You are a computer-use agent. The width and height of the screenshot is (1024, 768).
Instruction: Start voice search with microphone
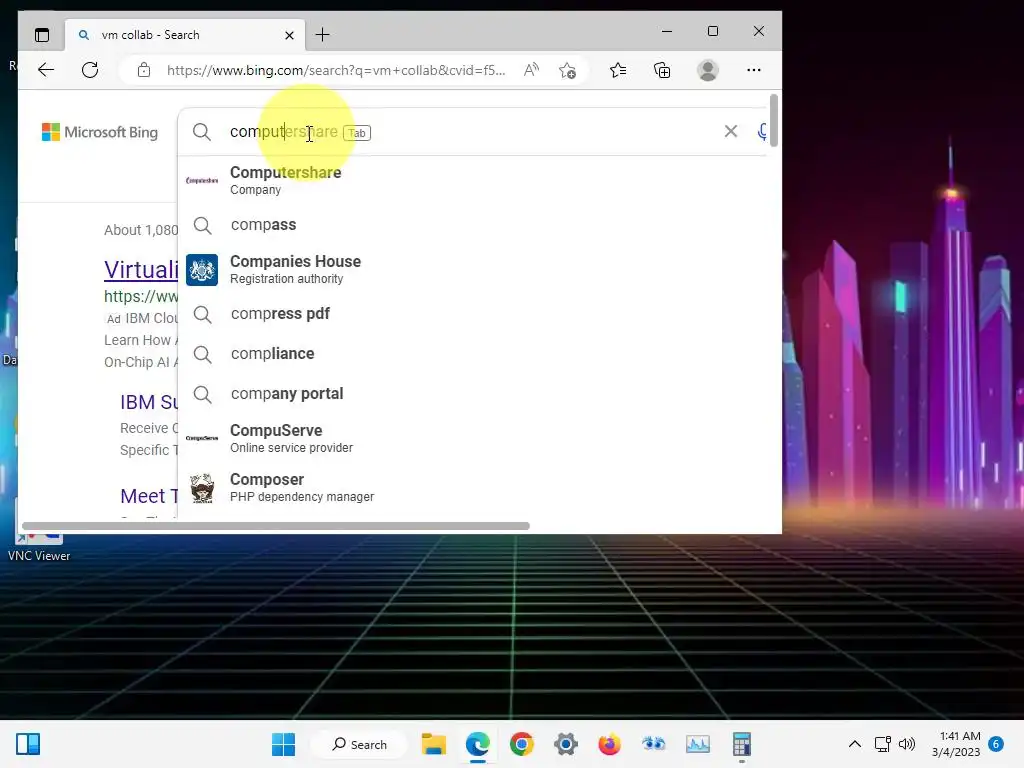click(761, 132)
